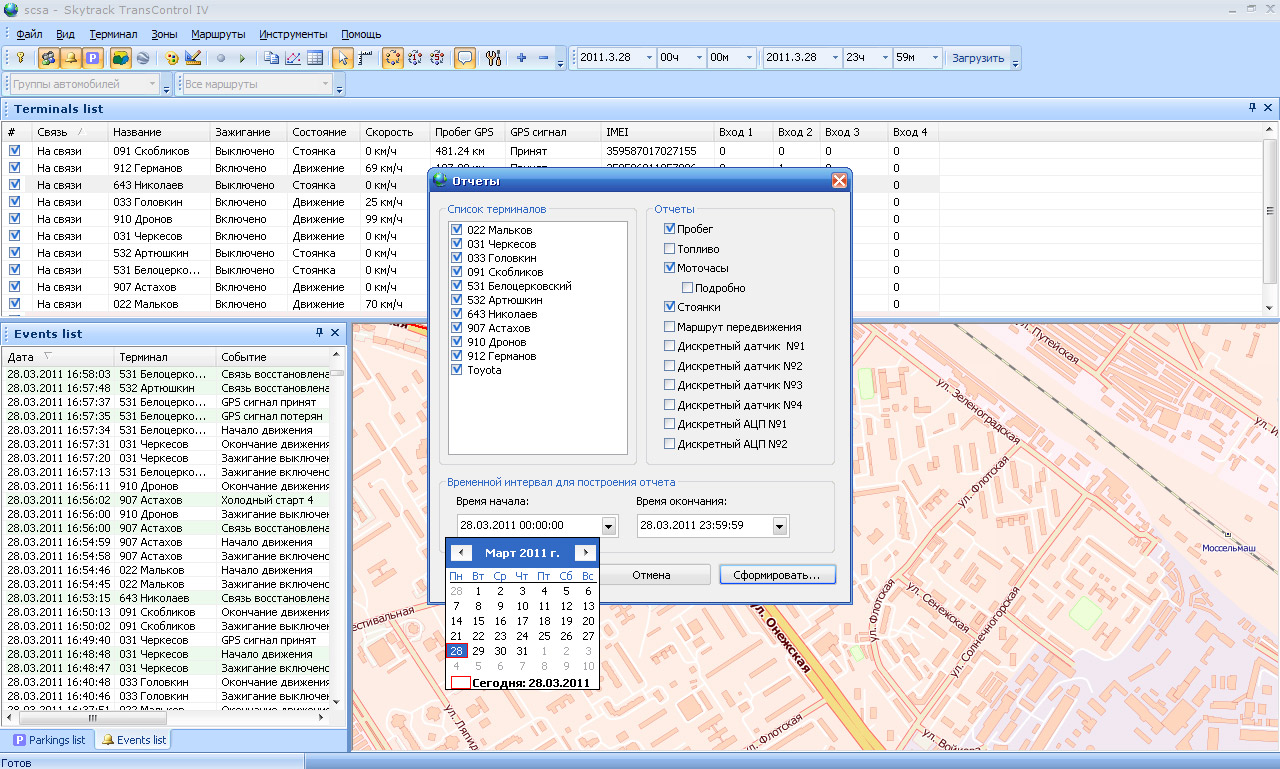The height and width of the screenshot is (769, 1280).
Task: Open the chart graph toolbar icon
Action: tap(293, 58)
